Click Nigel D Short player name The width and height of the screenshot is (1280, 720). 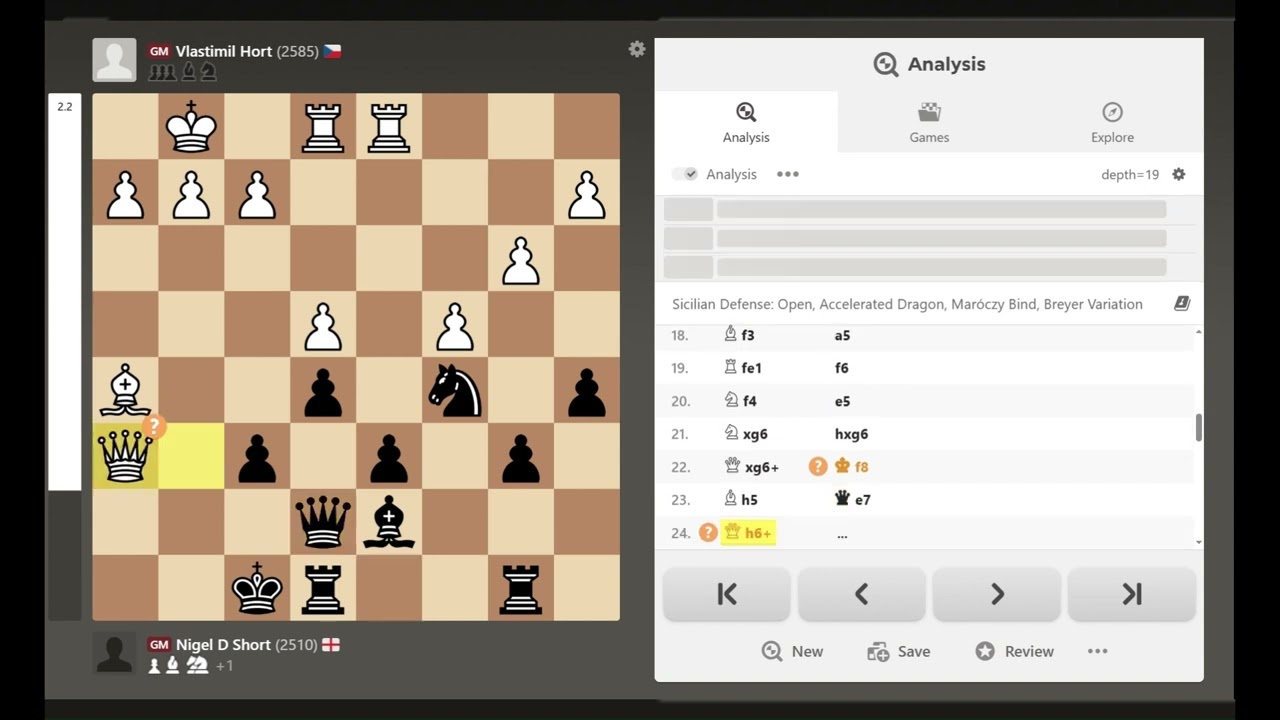coord(224,645)
